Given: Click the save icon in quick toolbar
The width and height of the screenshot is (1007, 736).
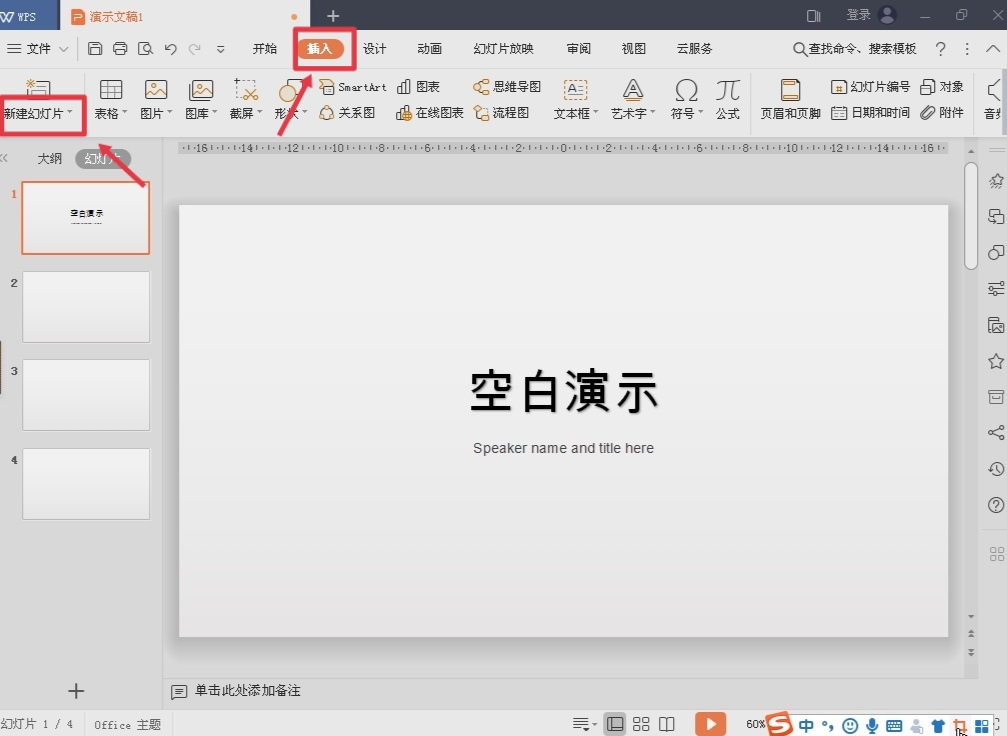Looking at the screenshot, I should tap(95, 49).
